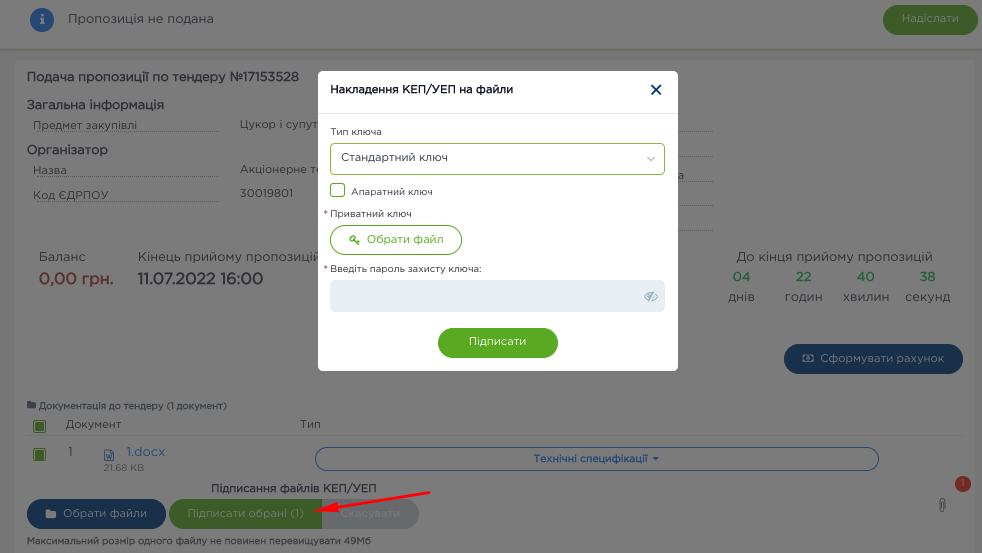Open the 1.docx file link
The width and height of the screenshot is (982, 553).
(x=146, y=452)
